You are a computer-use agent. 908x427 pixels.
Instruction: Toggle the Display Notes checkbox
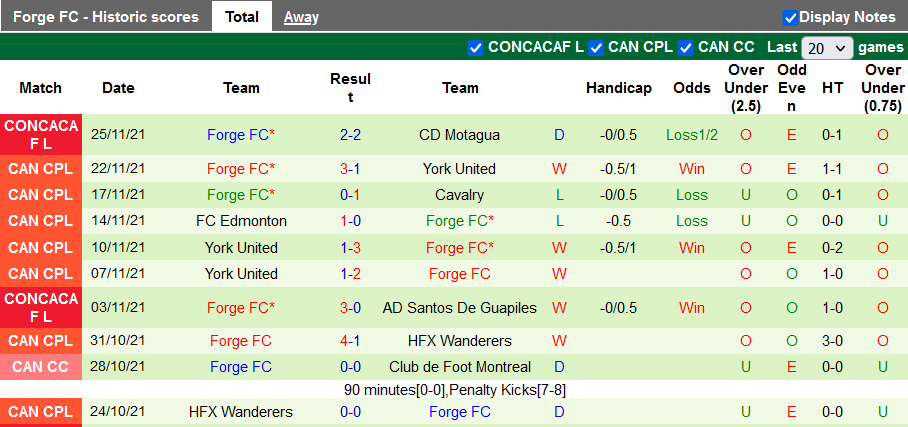tap(790, 17)
